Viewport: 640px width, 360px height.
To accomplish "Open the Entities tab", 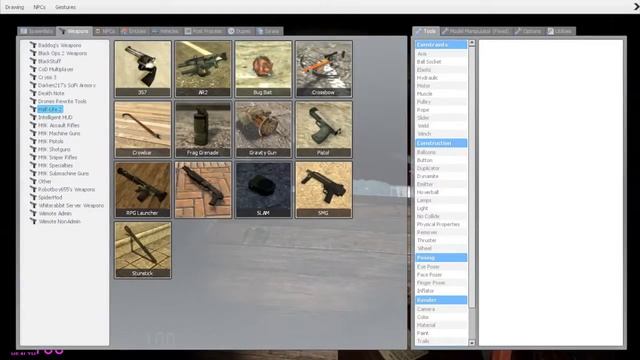I will pos(134,31).
